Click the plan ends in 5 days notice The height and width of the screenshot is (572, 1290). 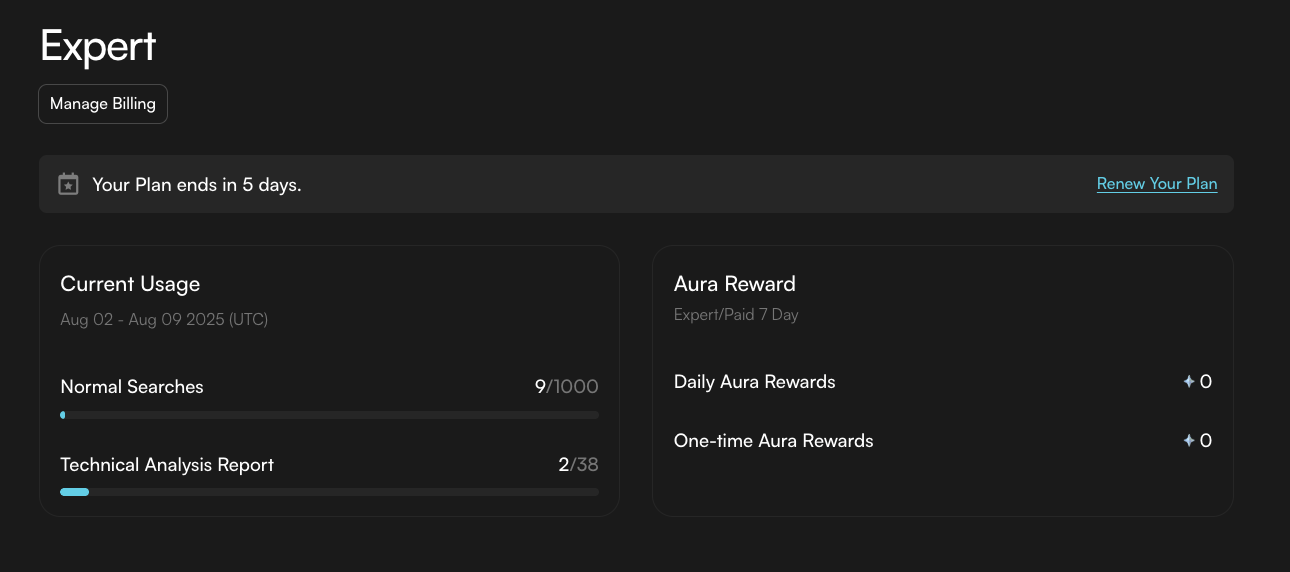pos(197,185)
